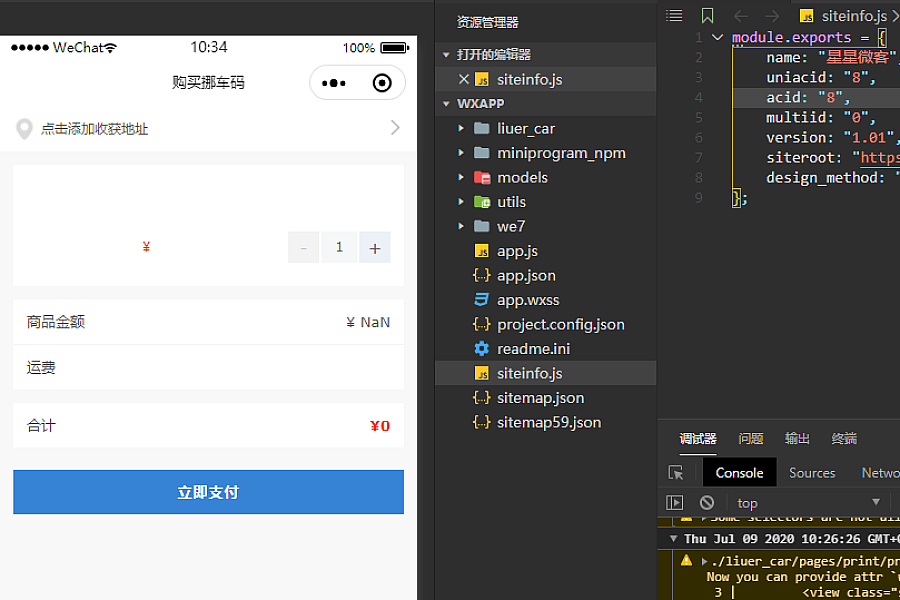Image resolution: width=900 pixels, height=600 pixels.
Task: Tap the location pin icon
Action: [x=24, y=129]
